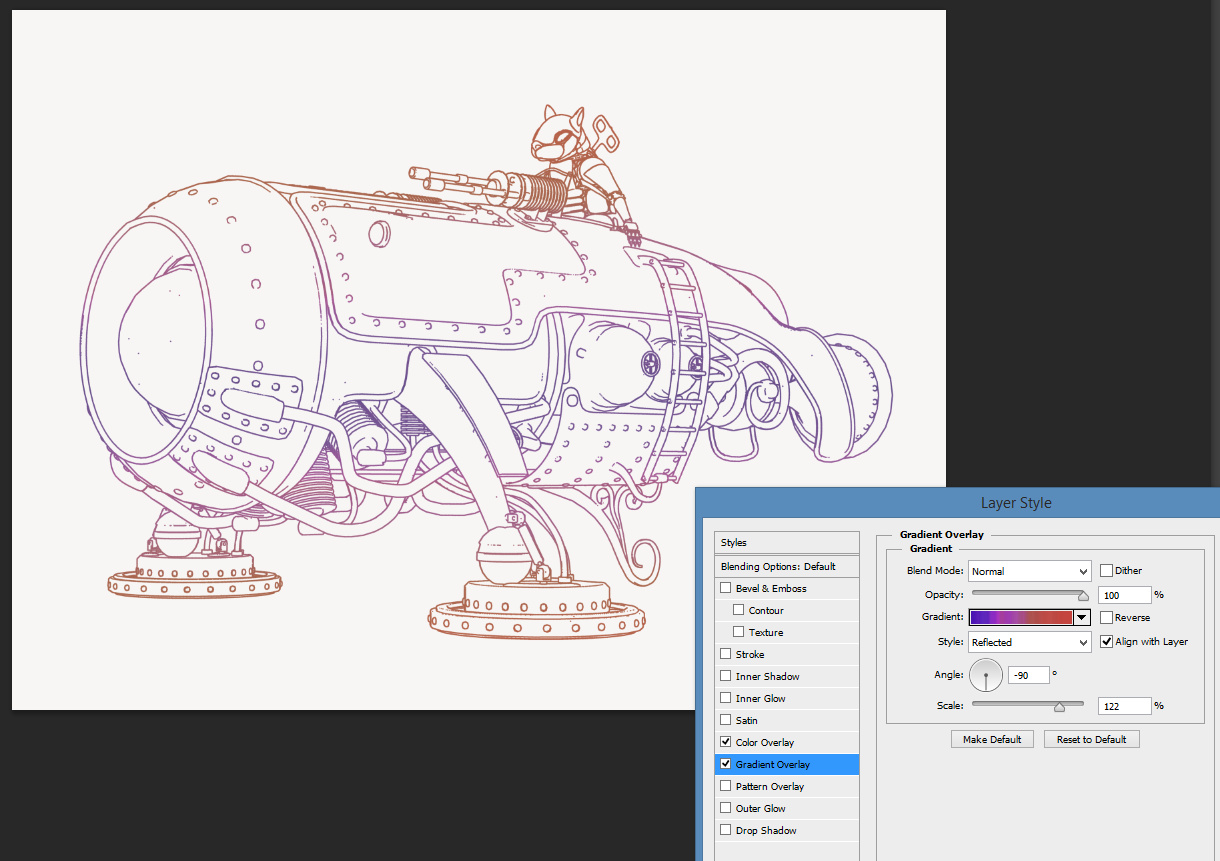1220x861 pixels.
Task: Click the Scale percentage input field
Action: 1124,706
